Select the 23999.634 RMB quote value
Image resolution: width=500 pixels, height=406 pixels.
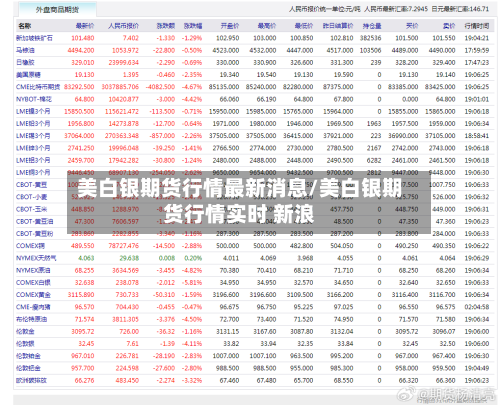click(x=124, y=63)
